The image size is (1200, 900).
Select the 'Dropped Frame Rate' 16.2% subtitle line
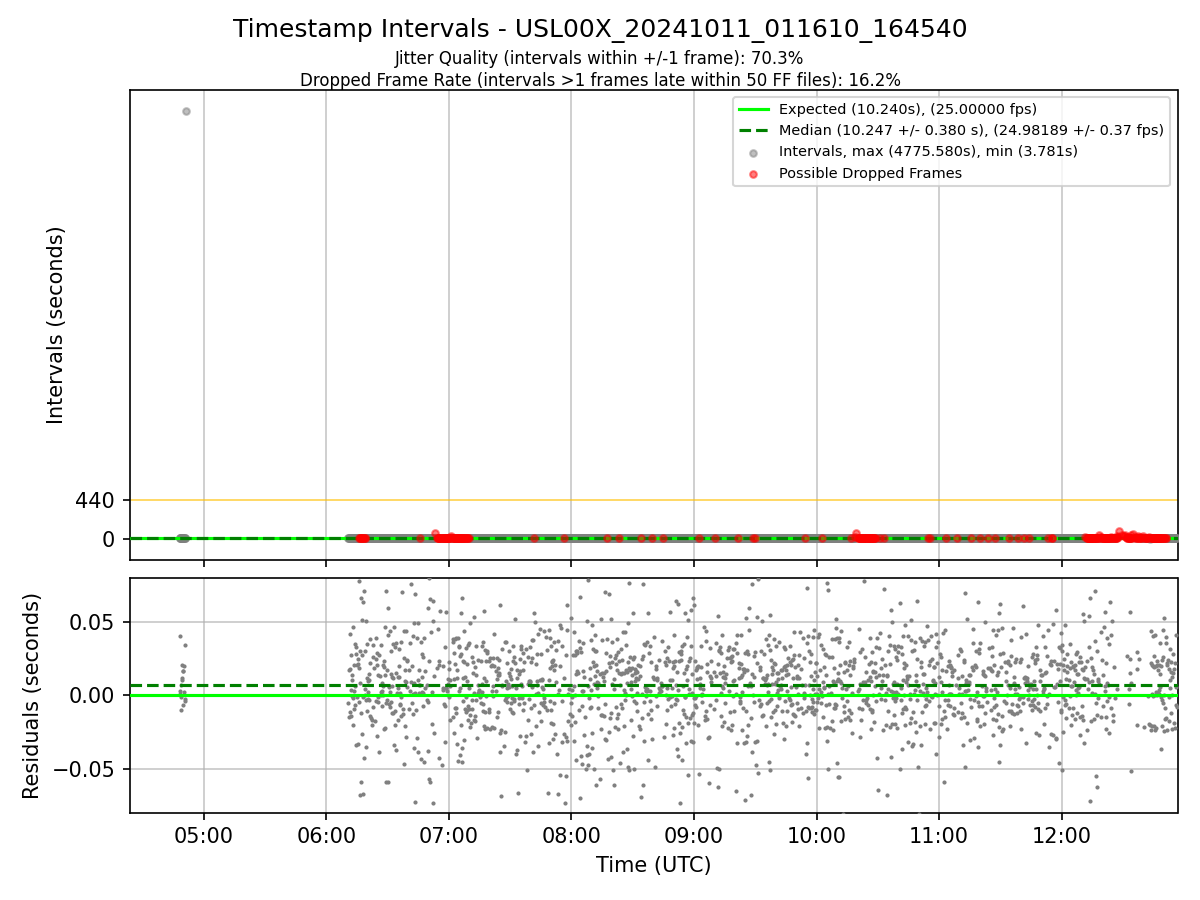point(600,80)
